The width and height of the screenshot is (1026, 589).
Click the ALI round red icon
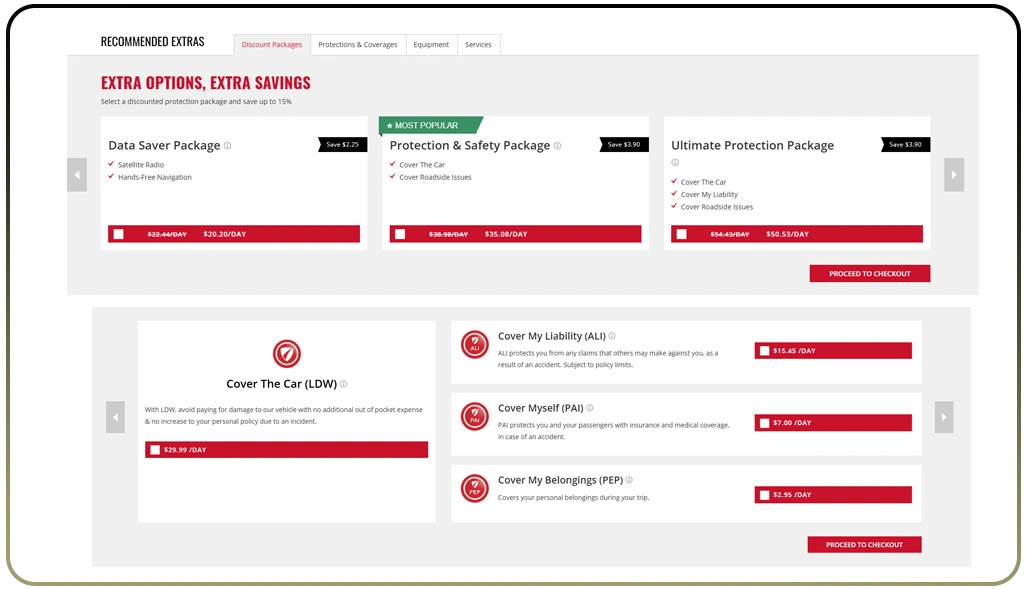pos(474,345)
